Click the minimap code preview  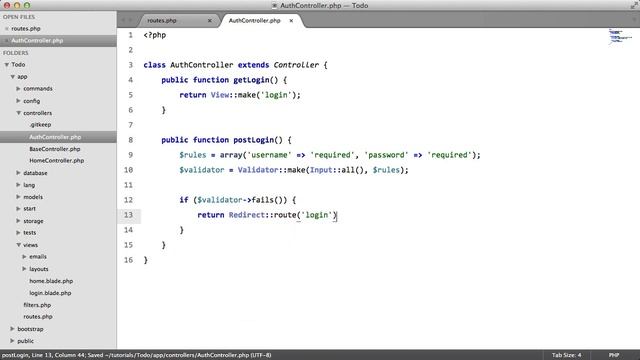click(620, 36)
